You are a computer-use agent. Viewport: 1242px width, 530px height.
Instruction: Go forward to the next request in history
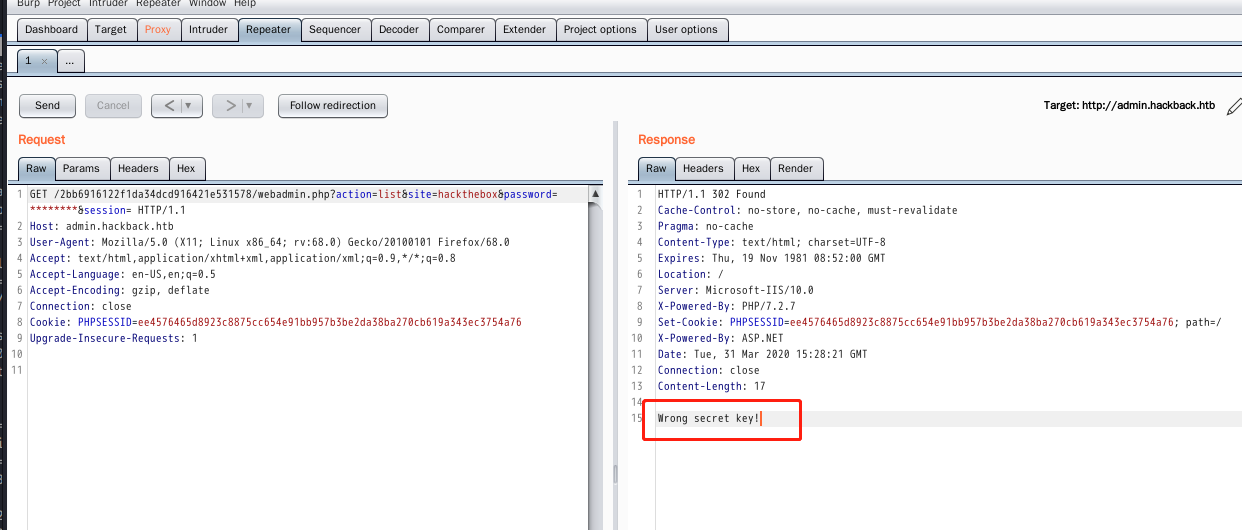tap(230, 105)
